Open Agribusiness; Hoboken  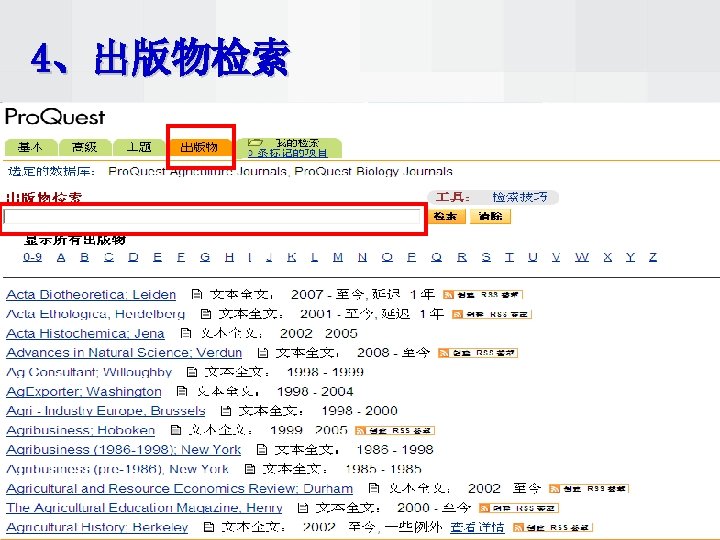[x=80, y=430]
